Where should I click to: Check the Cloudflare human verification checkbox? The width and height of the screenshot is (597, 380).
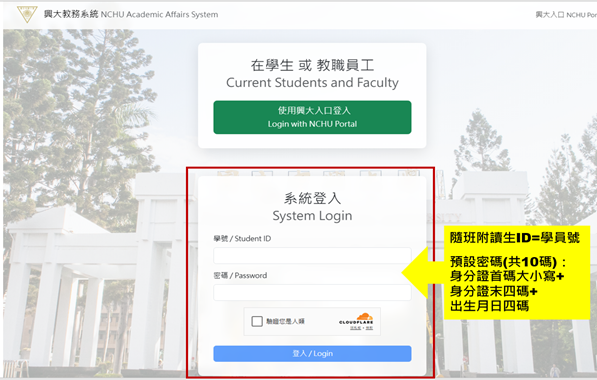257,321
